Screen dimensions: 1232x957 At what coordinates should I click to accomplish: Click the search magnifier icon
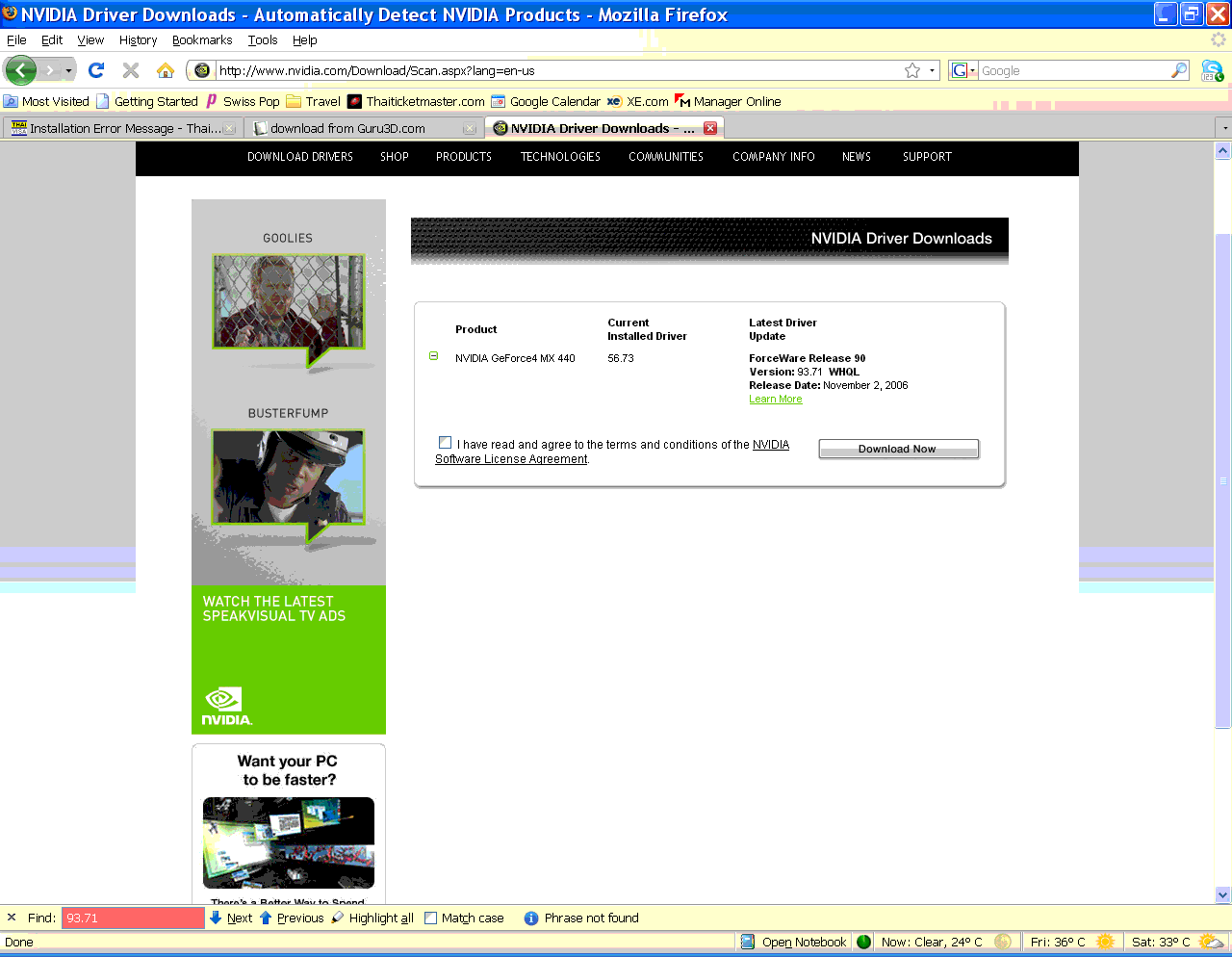[x=1179, y=70]
